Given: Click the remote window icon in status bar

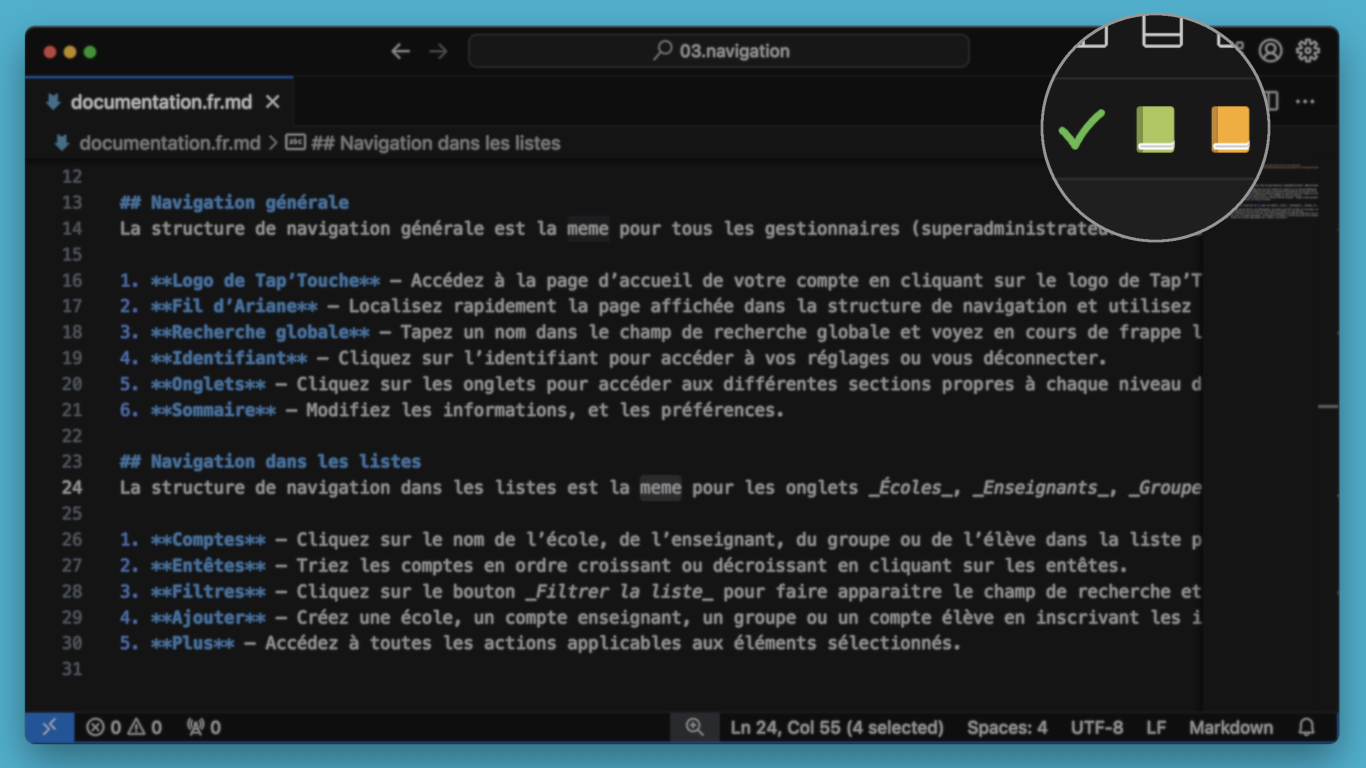Looking at the screenshot, I should [x=49, y=727].
